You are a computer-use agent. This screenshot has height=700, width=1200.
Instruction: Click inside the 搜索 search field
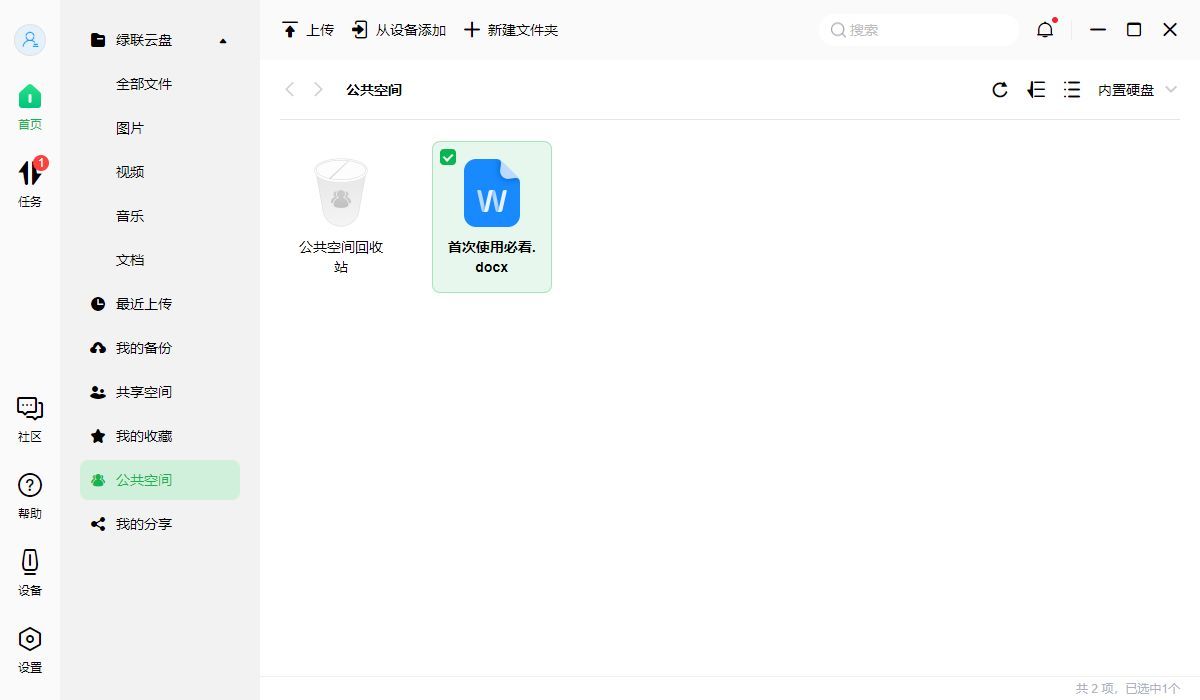pos(918,30)
